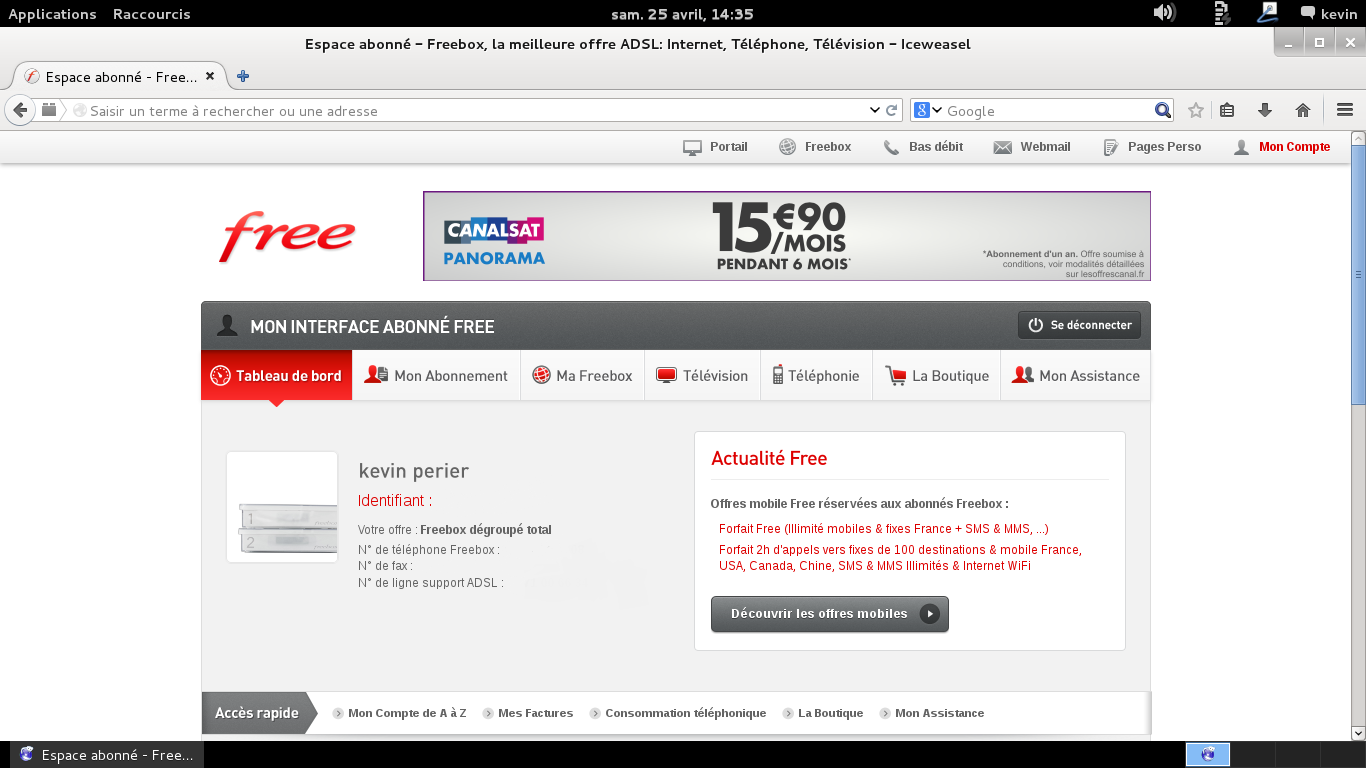Show bookmarks list icon in toolbar
Screen dimensions: 1366x768
coord(1228,110)
